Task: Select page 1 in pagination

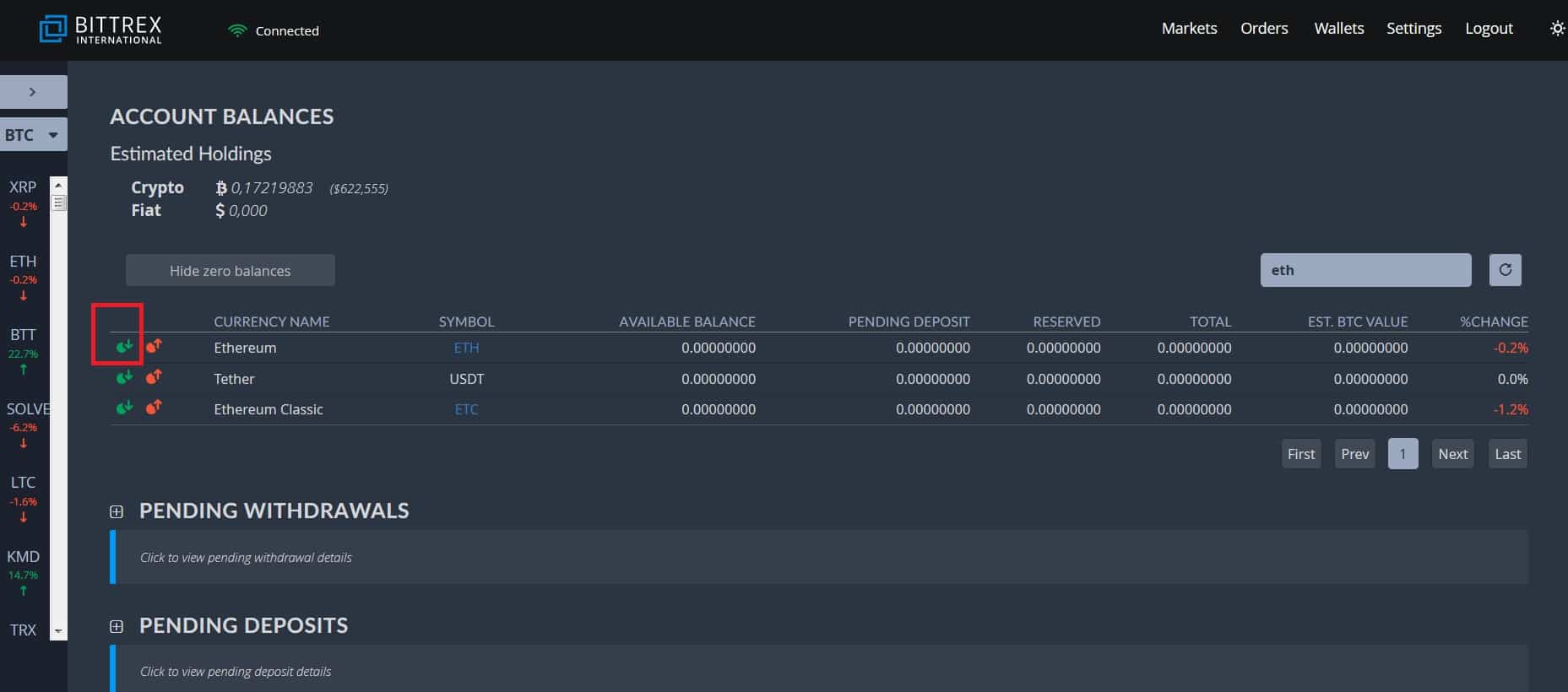Action: [1403, 454]
